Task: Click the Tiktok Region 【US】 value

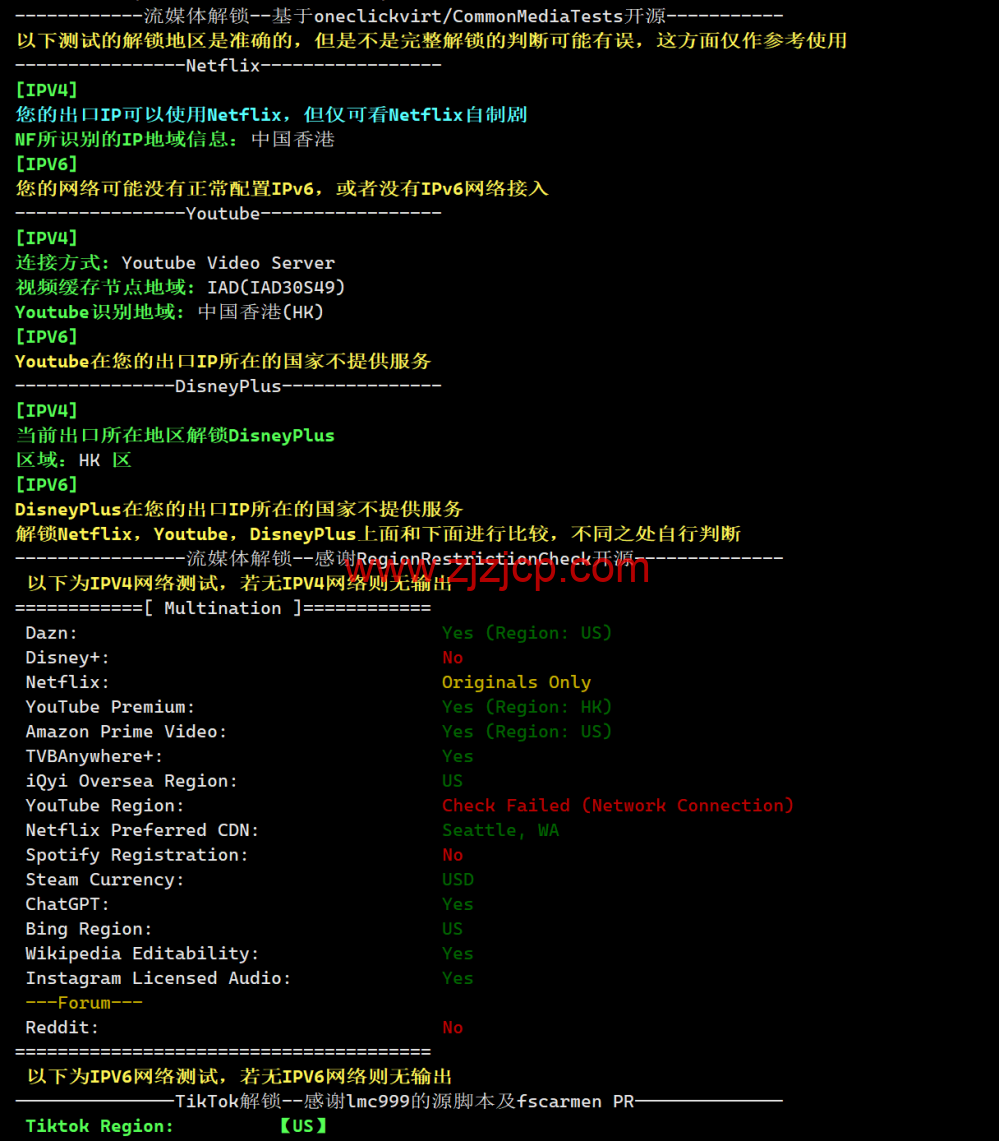Action: 303,1126
